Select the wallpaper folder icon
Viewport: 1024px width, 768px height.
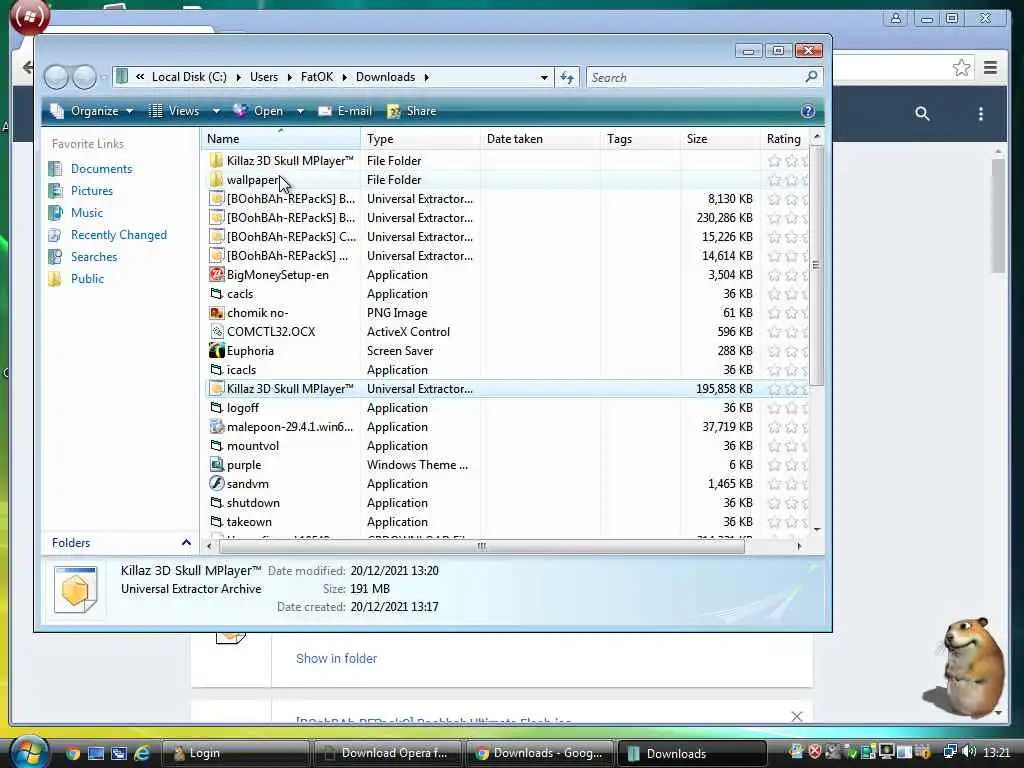(x=216, y=180)
